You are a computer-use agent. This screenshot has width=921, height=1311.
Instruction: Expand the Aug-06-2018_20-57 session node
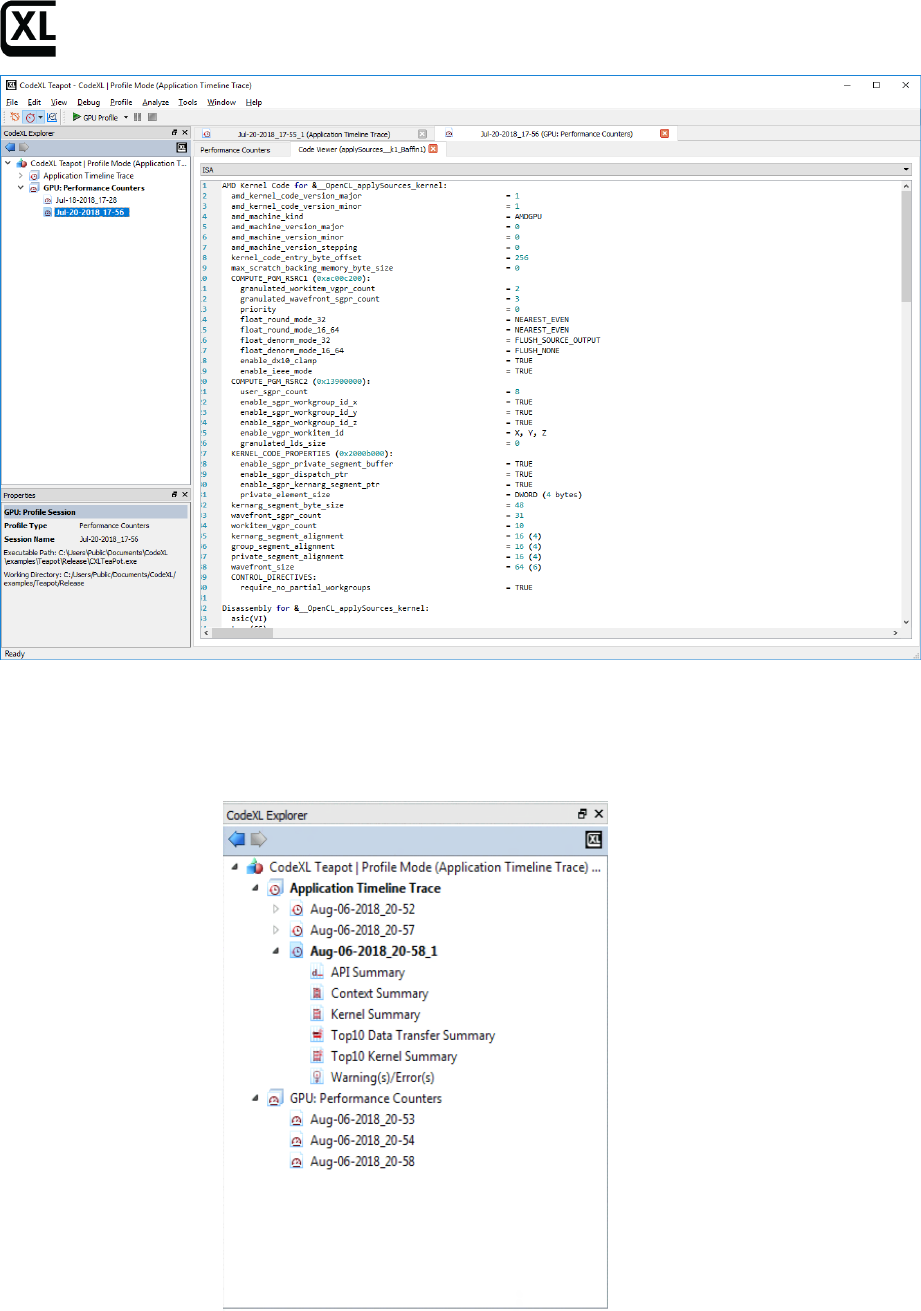(x=277, y=930)
